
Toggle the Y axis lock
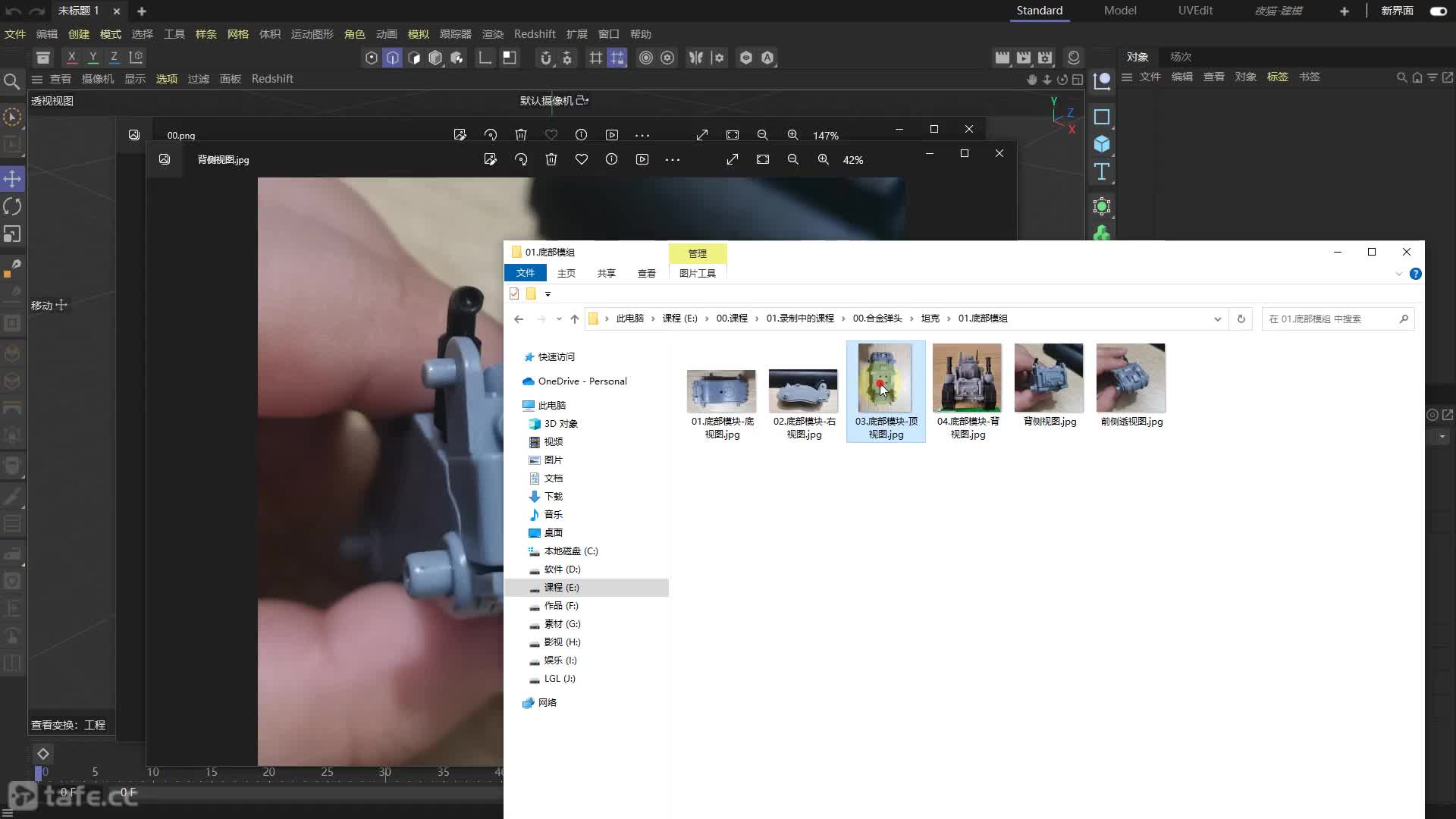point(93,57)
